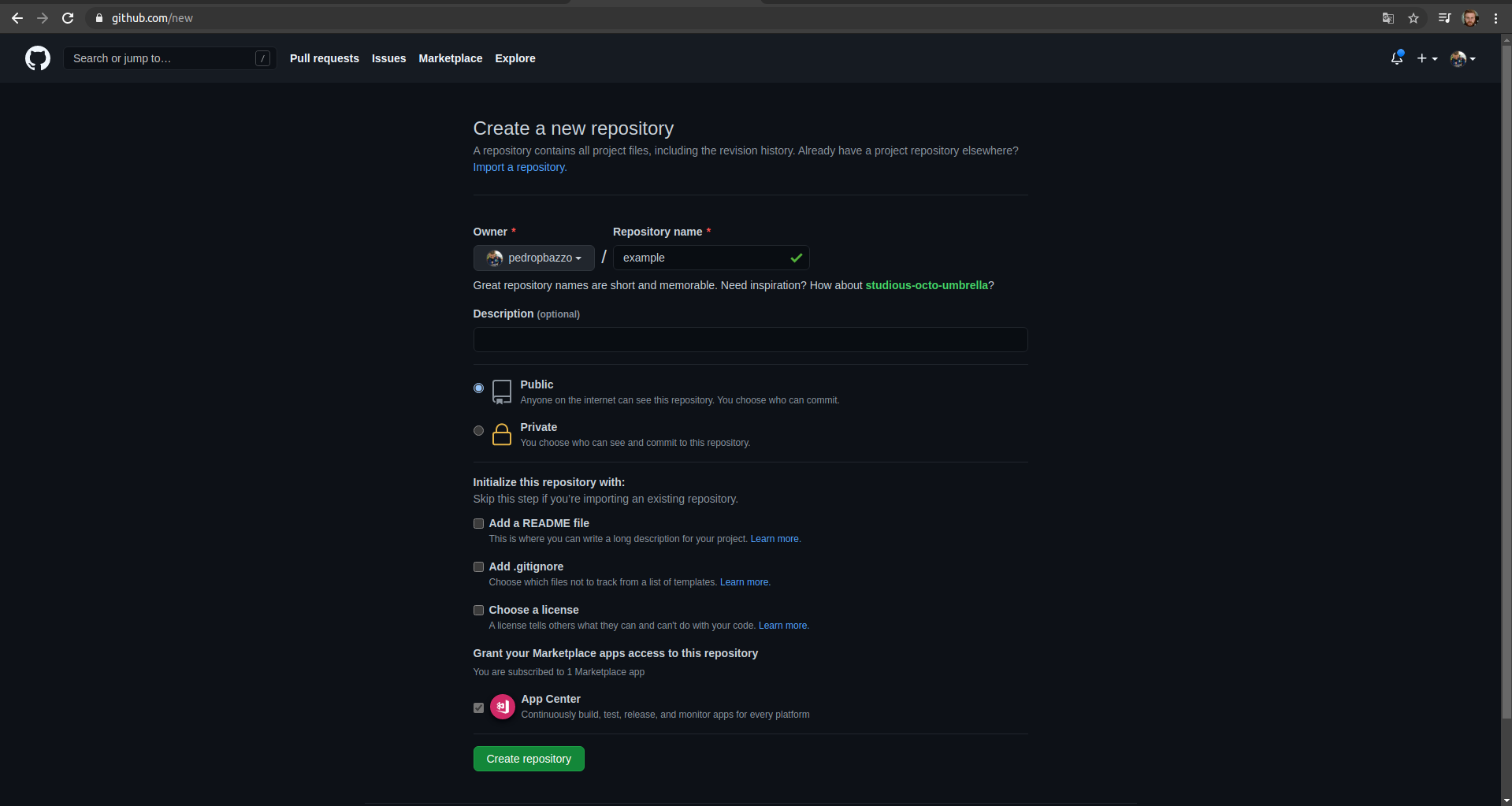
Task: Open Learn more link for license
Action: [784, 626]
